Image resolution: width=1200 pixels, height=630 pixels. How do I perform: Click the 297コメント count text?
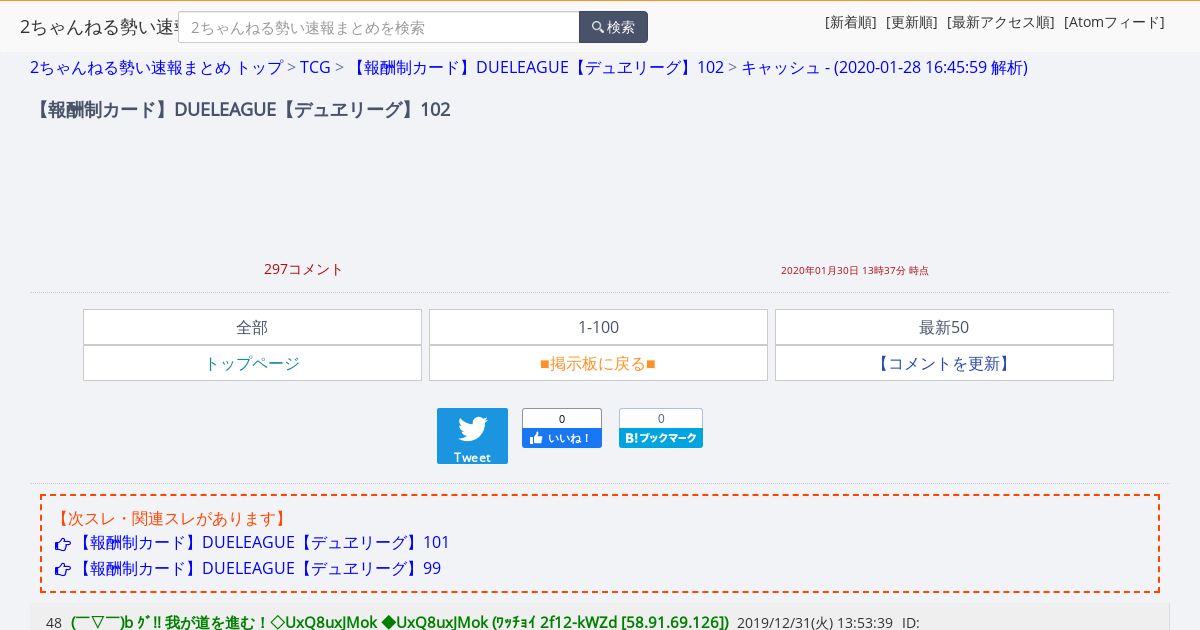(304, 269)
